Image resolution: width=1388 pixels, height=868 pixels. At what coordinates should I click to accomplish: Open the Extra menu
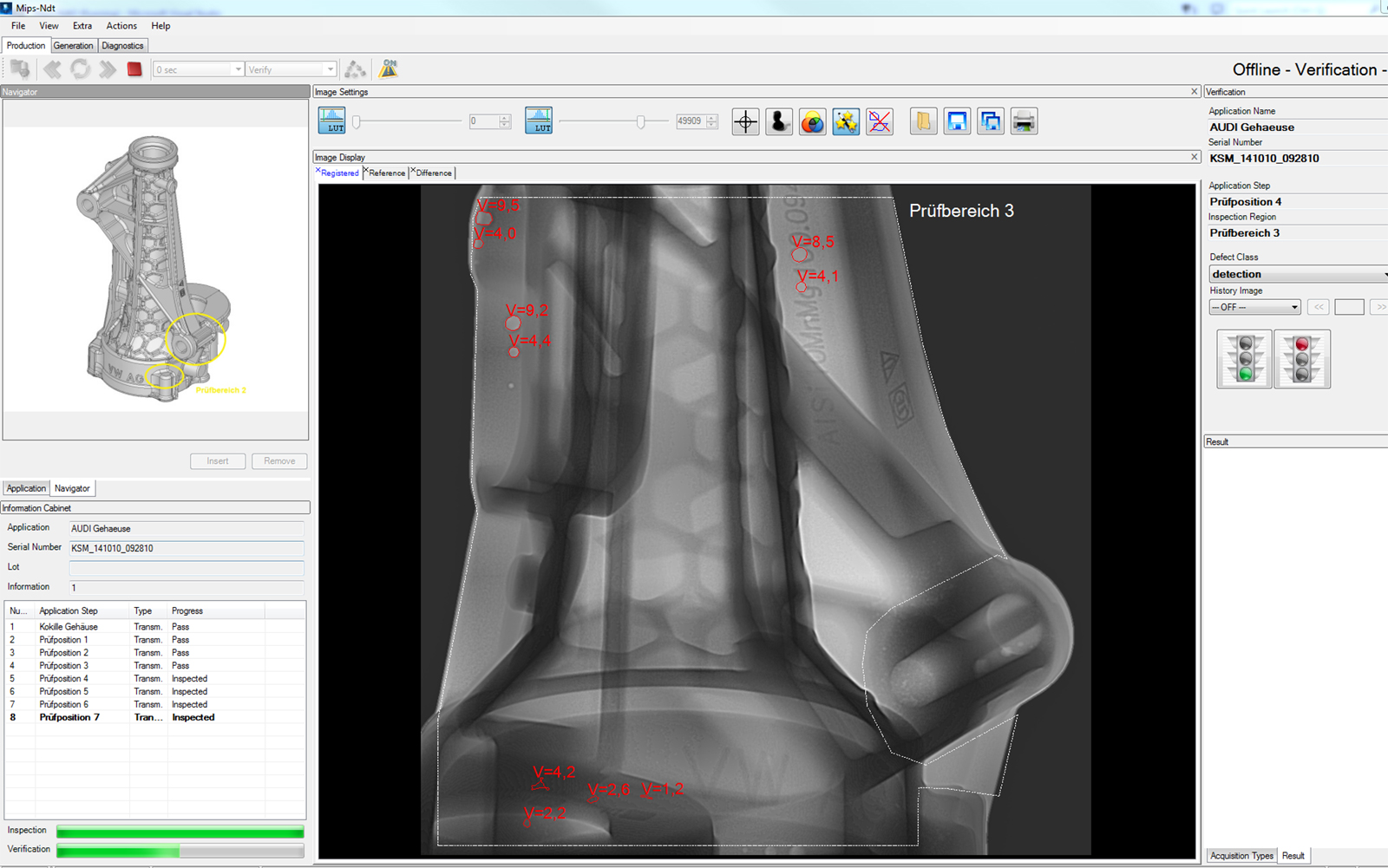(x=82, y=26)
